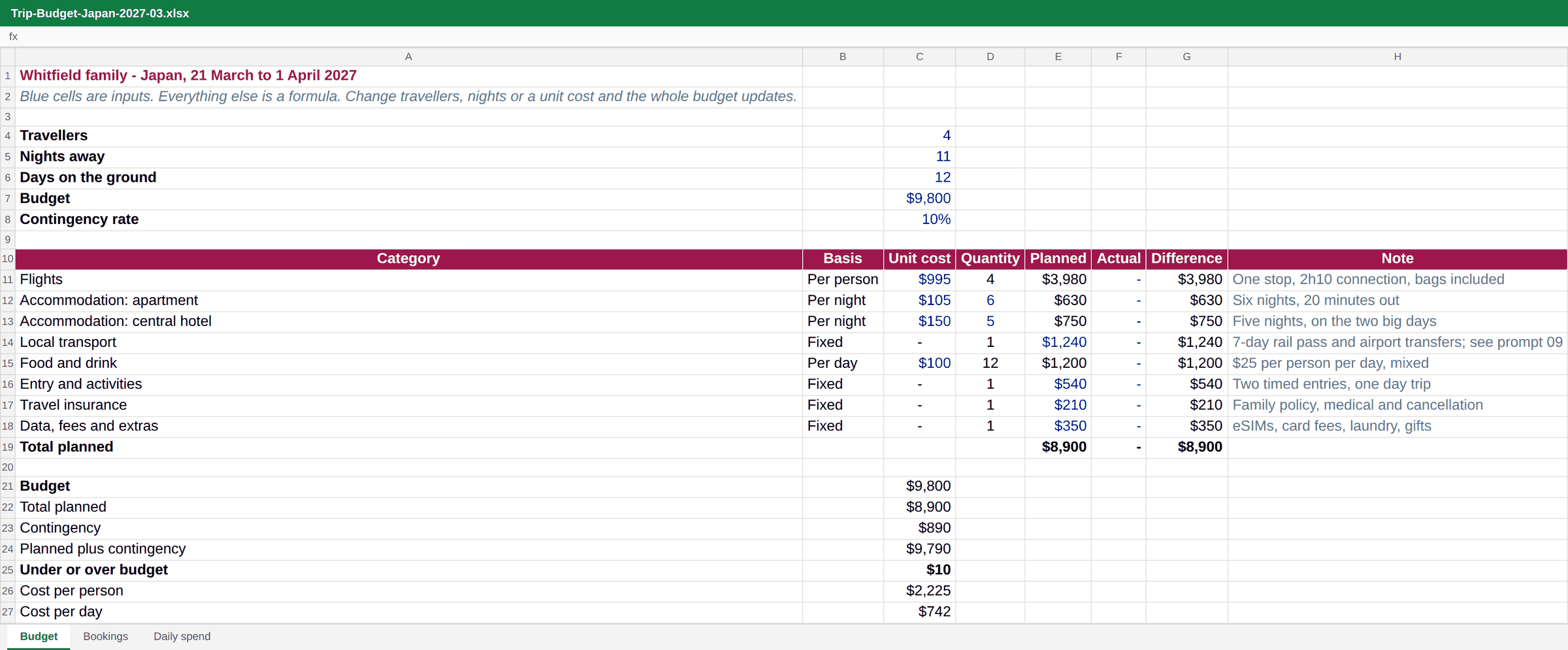Click the Difference header cell

tap(1186, 259)
